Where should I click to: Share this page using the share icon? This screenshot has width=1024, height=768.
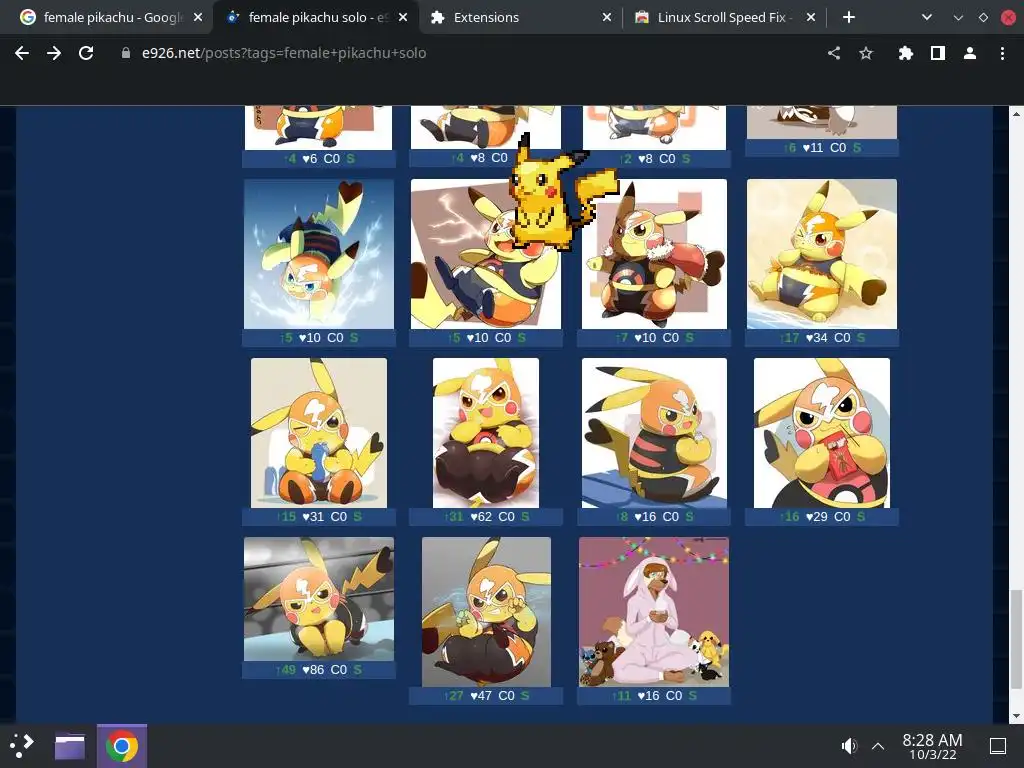click(x=834, y=53)
